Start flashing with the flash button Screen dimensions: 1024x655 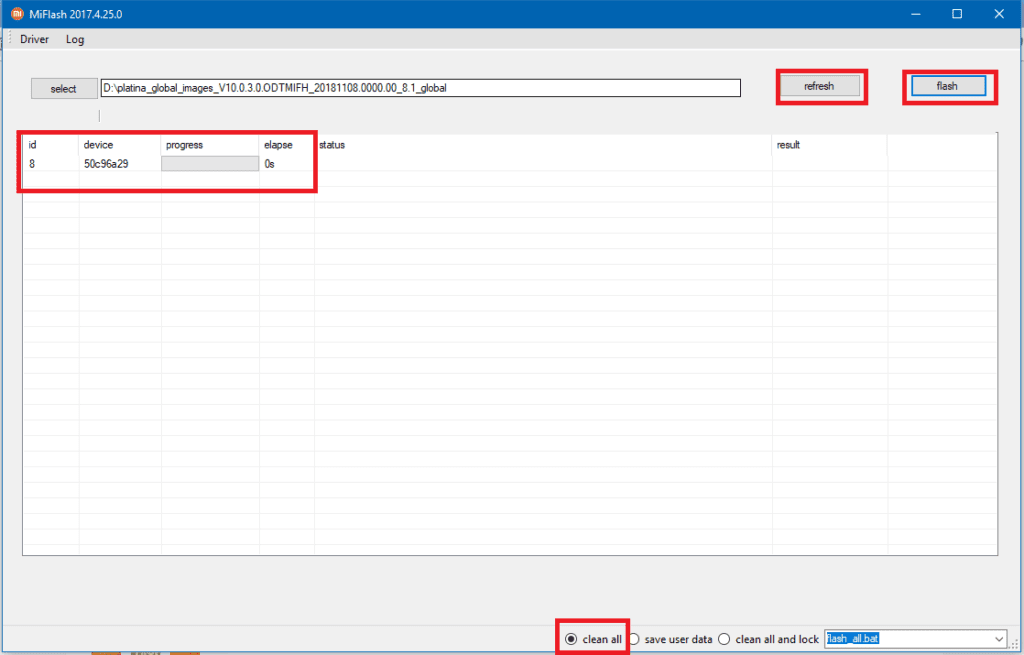948,86
